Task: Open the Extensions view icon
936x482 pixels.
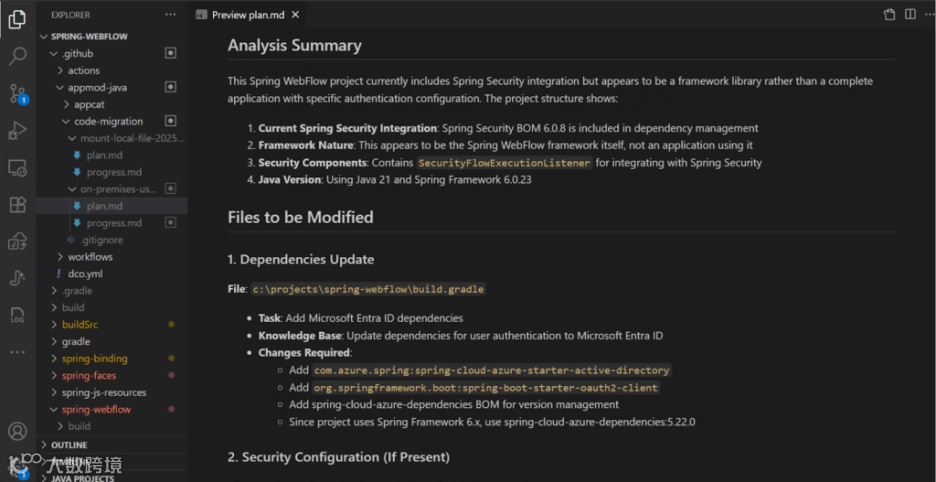Action: (17, 204)
